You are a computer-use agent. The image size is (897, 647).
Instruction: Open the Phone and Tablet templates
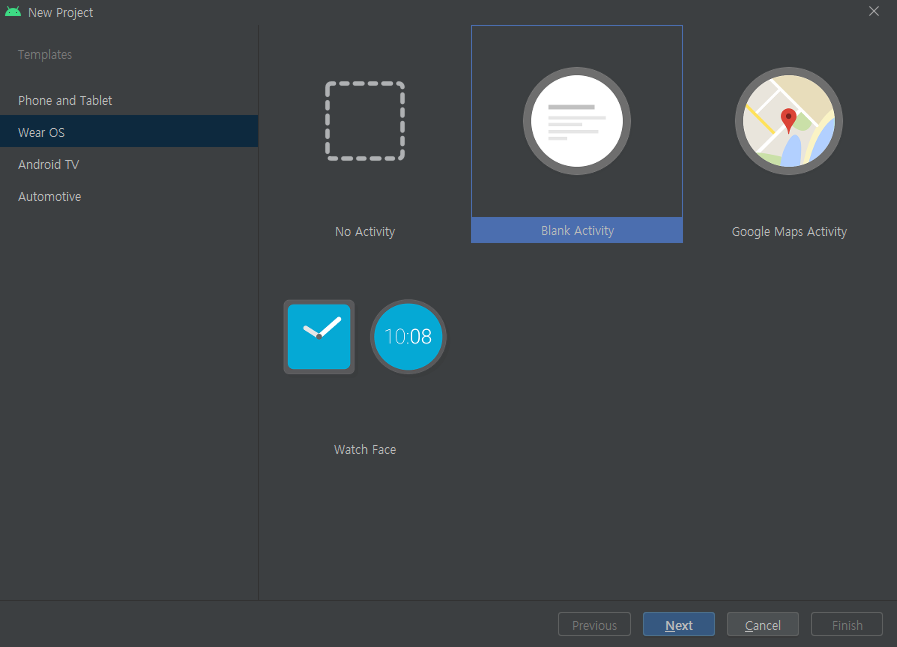coord(129,100)
